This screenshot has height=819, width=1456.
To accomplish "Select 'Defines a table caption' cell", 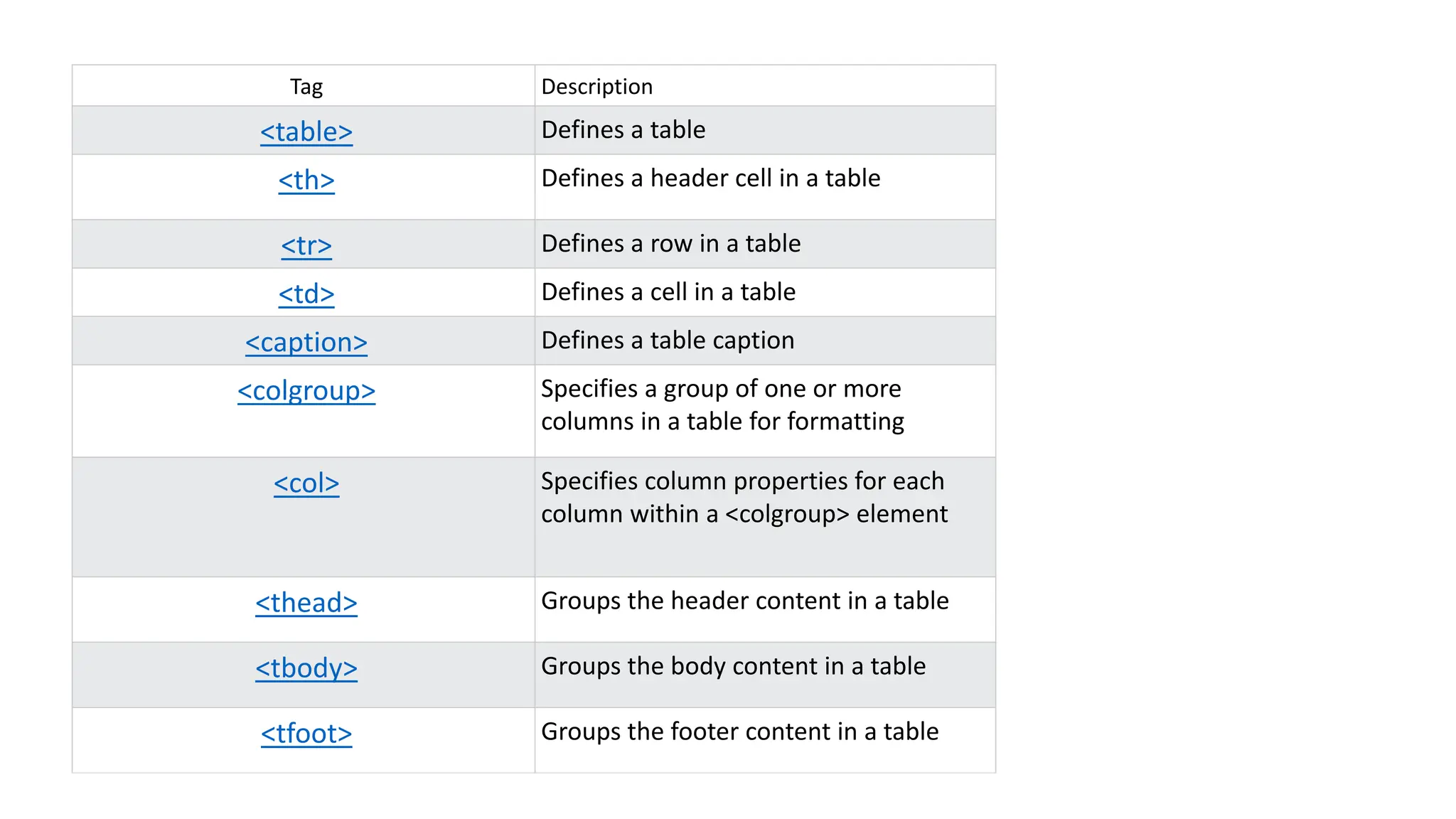I will click(x=765, y=341).
